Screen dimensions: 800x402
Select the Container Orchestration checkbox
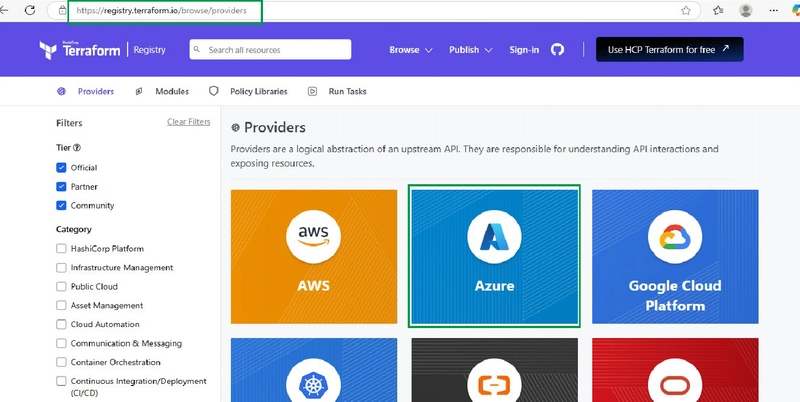click(61, 362)
